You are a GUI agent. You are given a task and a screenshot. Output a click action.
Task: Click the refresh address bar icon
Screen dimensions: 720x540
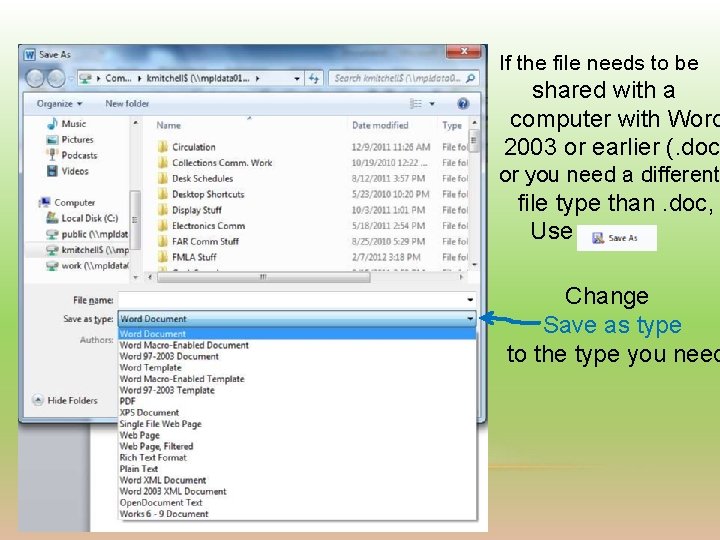[314, 79]
